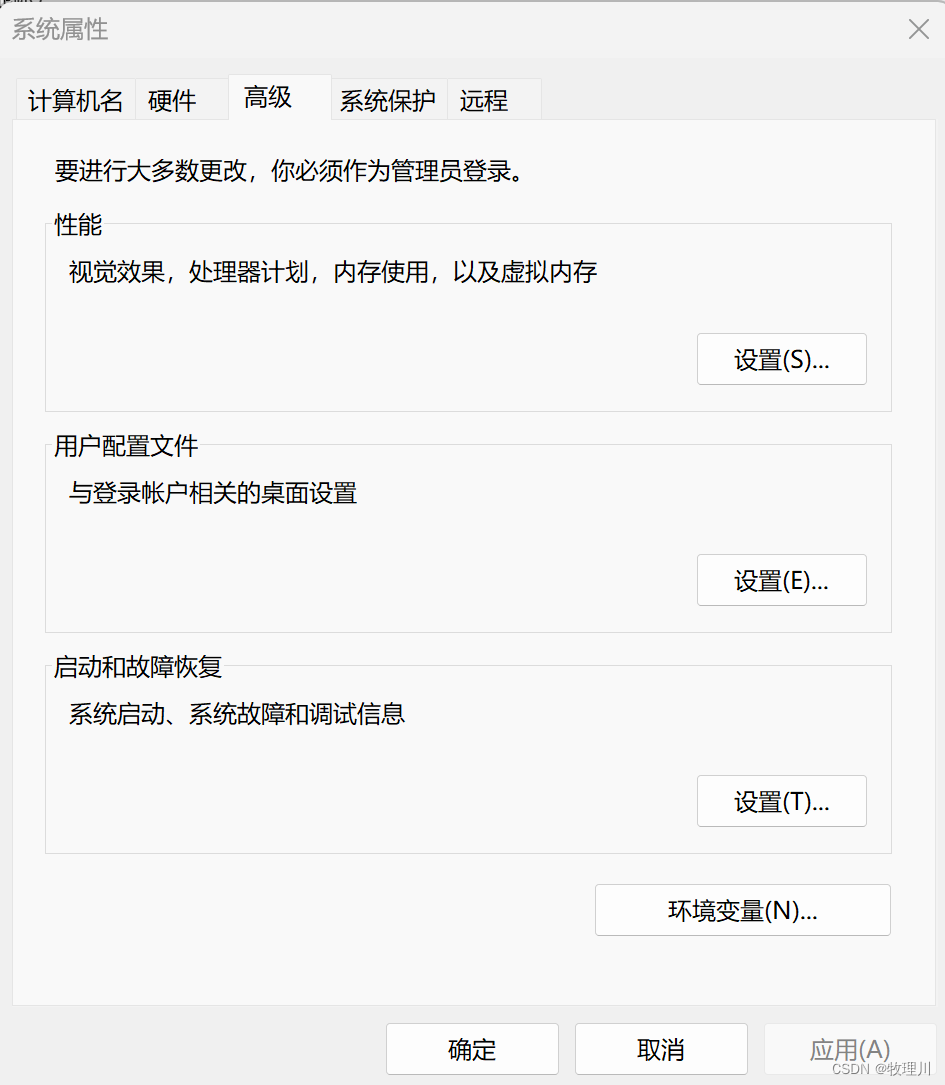Image resolution: width=945 pixels, height=1085 pixels.
Task: Open 环境变量(N)... dialog
Action: click(x=742, y=910)
